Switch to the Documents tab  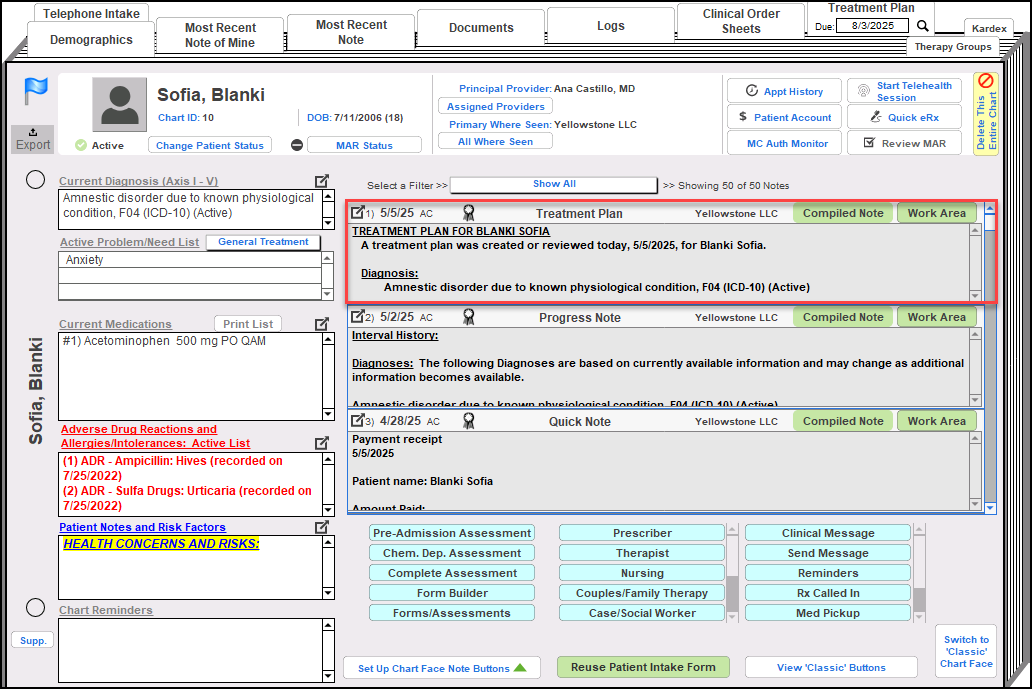pyautogui.click(x=481, y=28)
